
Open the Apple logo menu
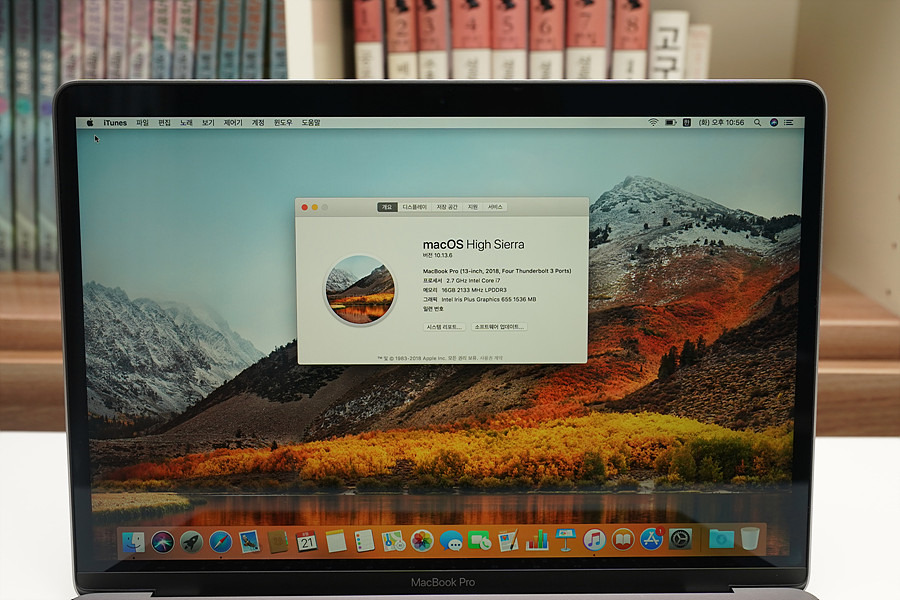click(90, 122)
